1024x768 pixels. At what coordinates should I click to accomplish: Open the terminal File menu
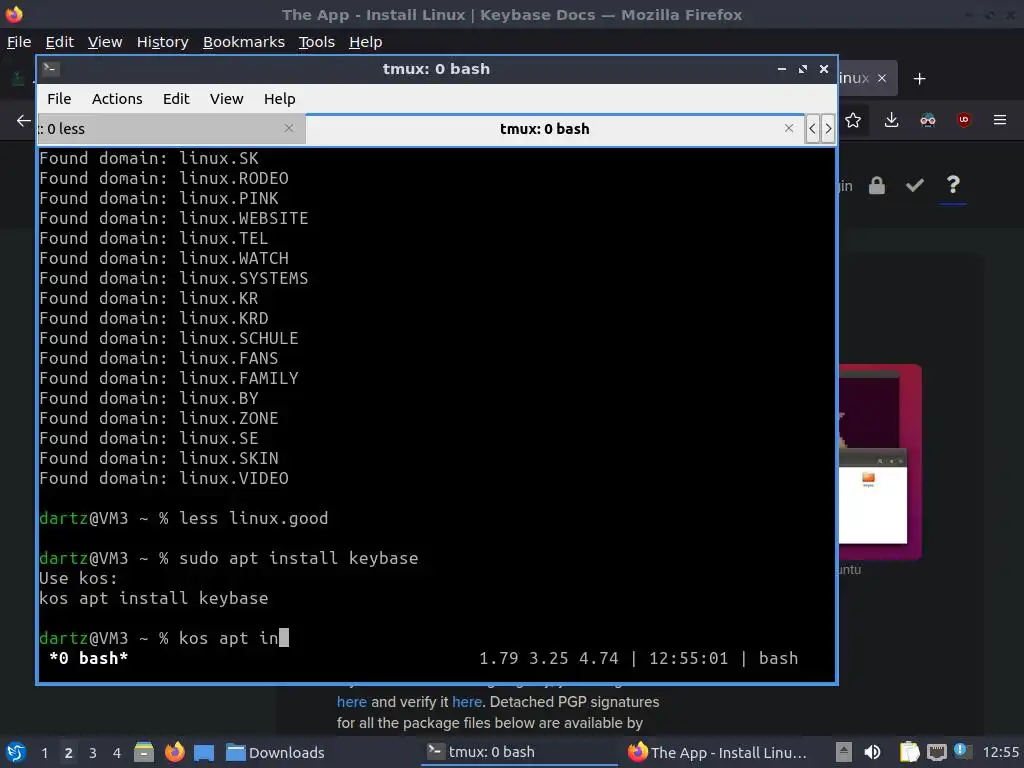tap(59, 99)
